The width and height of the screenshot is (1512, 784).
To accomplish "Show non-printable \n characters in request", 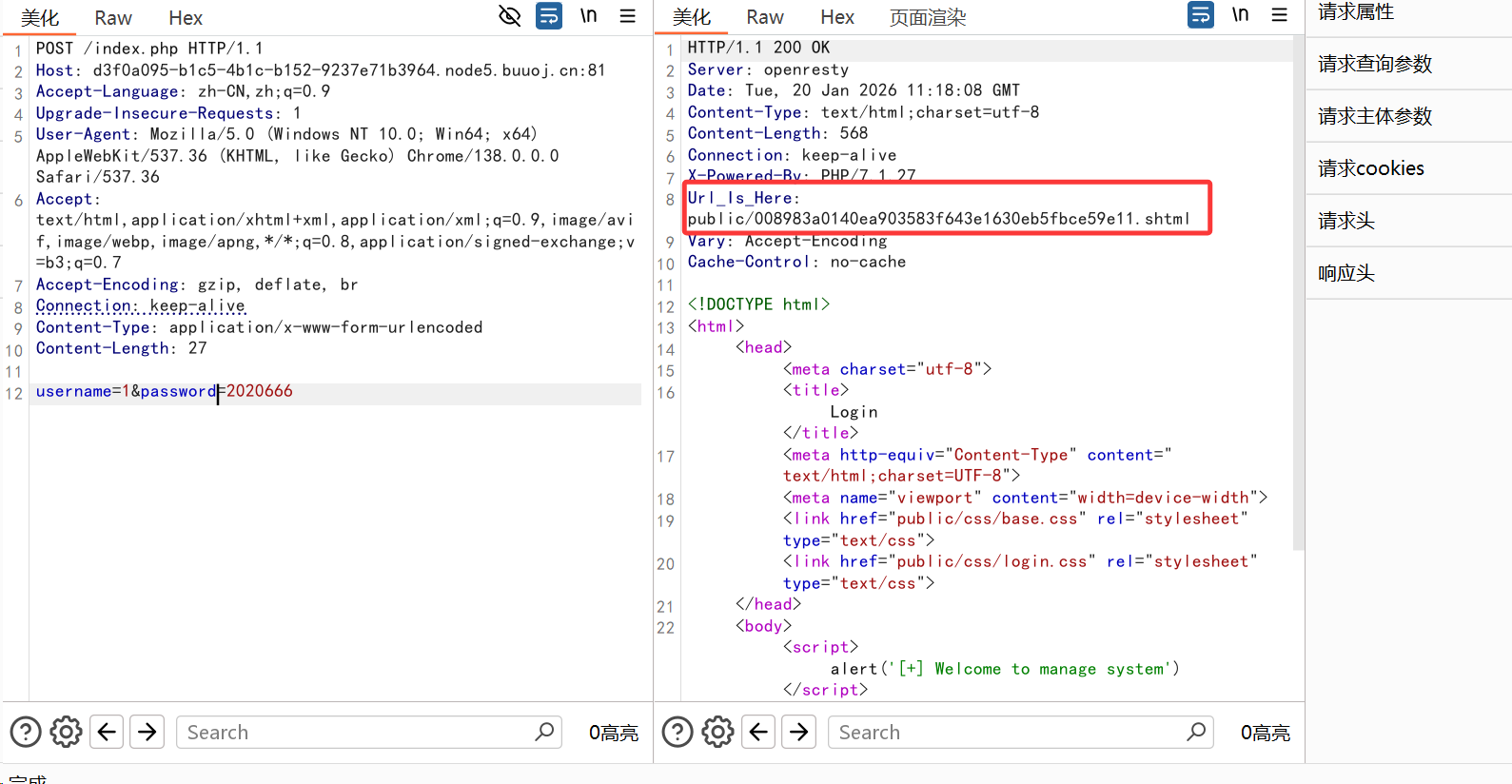I will click(x=589, y=16).
